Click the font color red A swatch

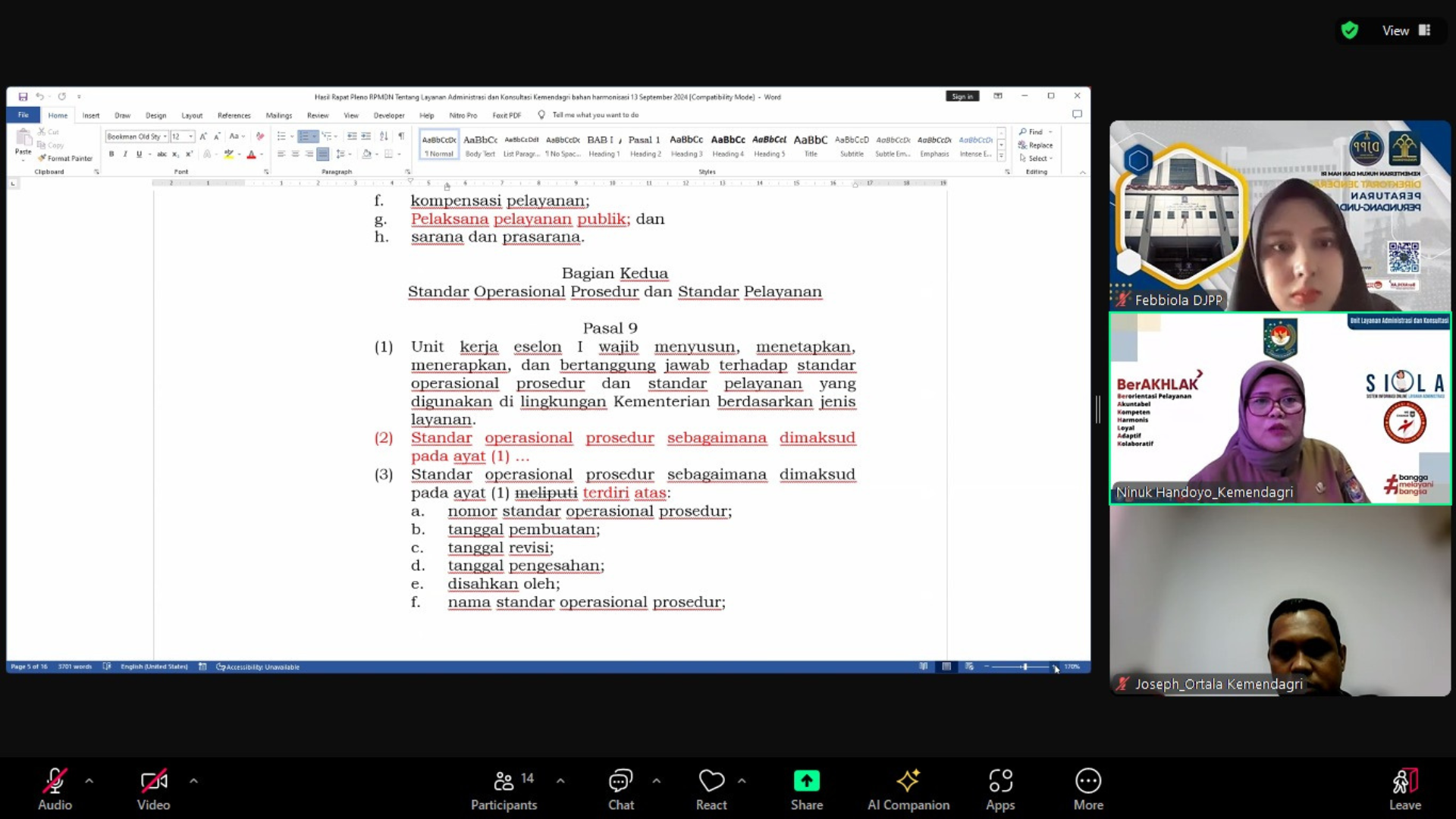[251, 154]
